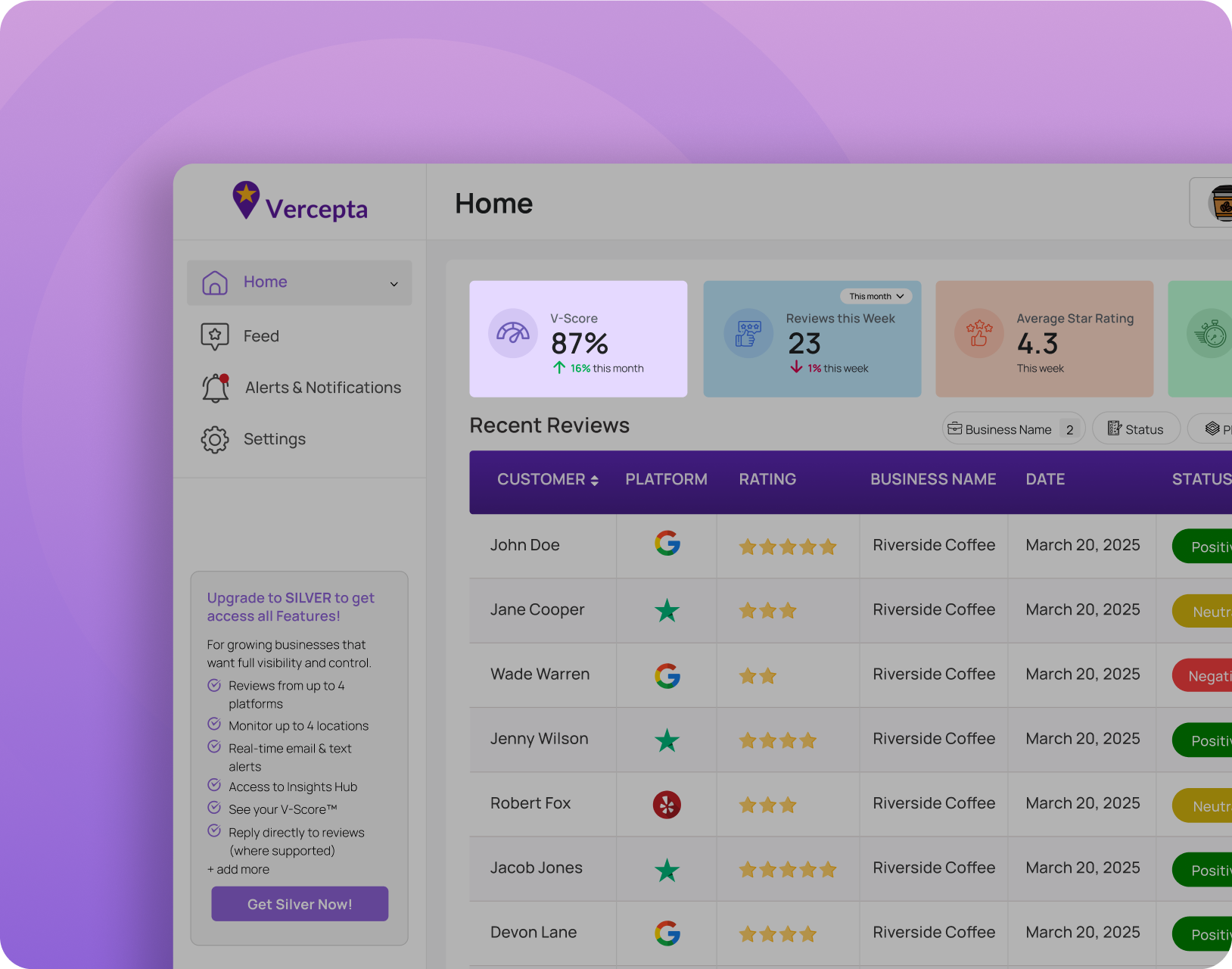The height and width of the screenshot is (969, 1232).
Task: Expand the Home menu chevron
Action: [x=394, y=284]
